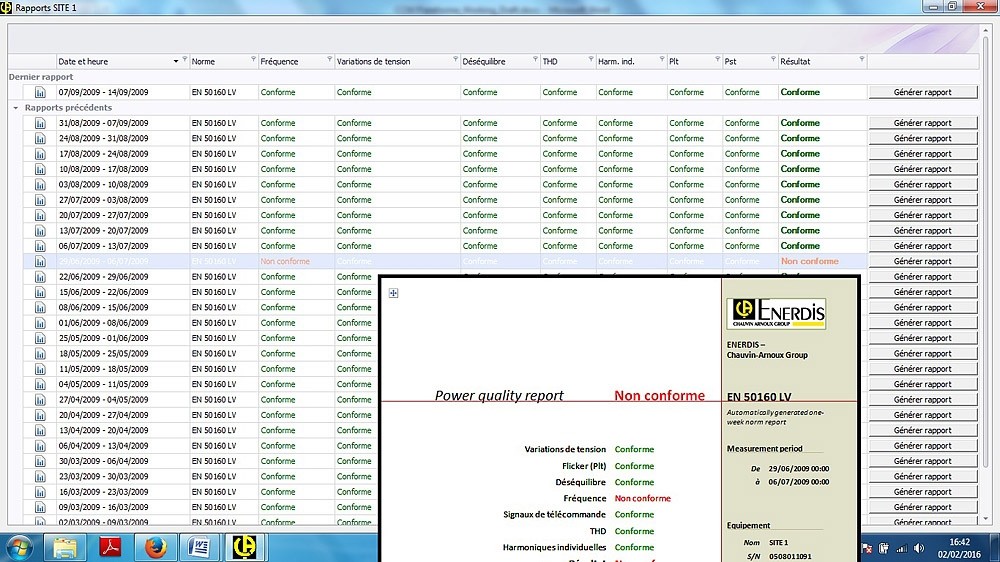Image resolution: width=1000 pixels, height=562 pixels.
Task: Open report icon for 27/07/2009 - 03/08/2009
Action: (x=40, y=200)
